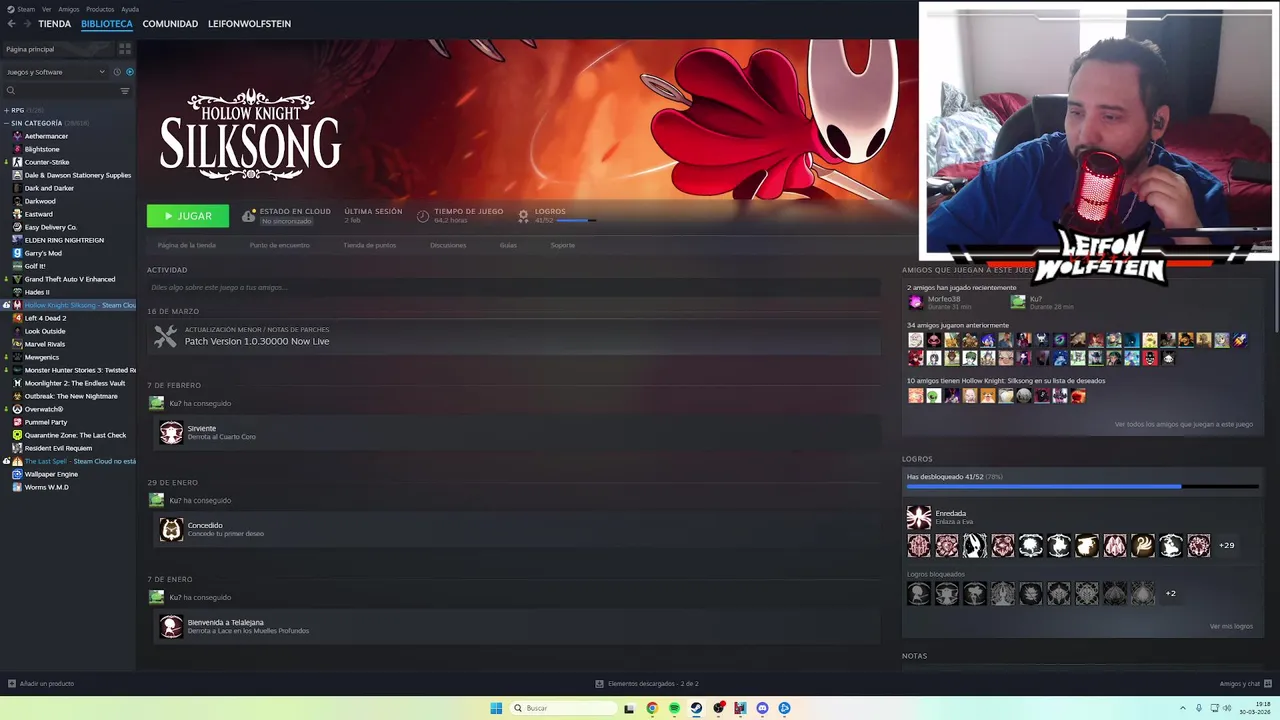1280x720 pixels.
Task: Select Resident Evil Requiem in game list
Action: (58, 448)
